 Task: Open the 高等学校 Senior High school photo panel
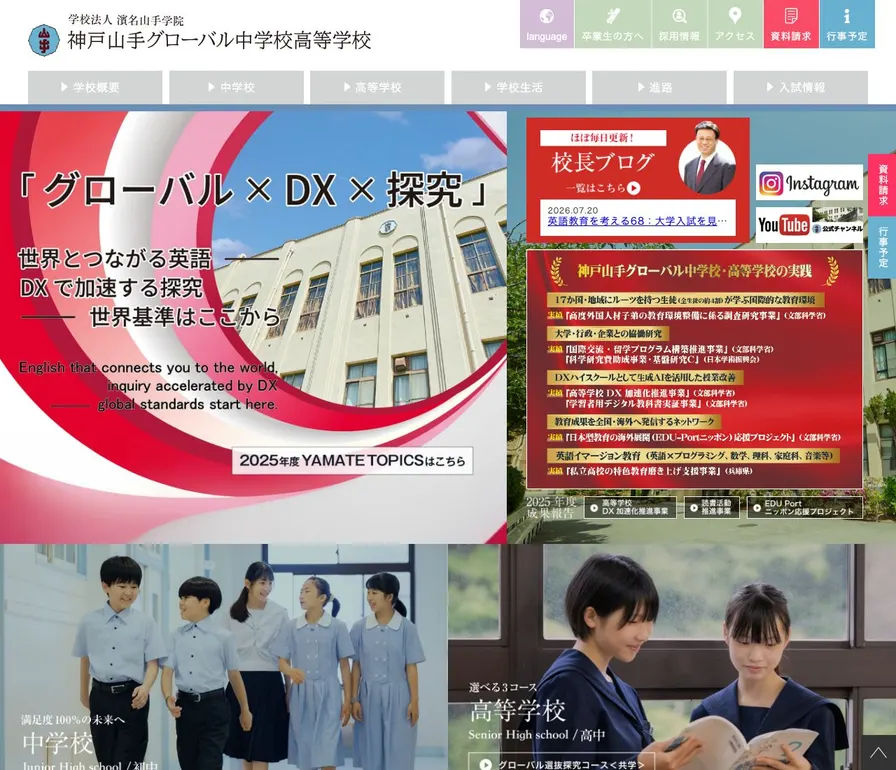click(x=672, y=657)
